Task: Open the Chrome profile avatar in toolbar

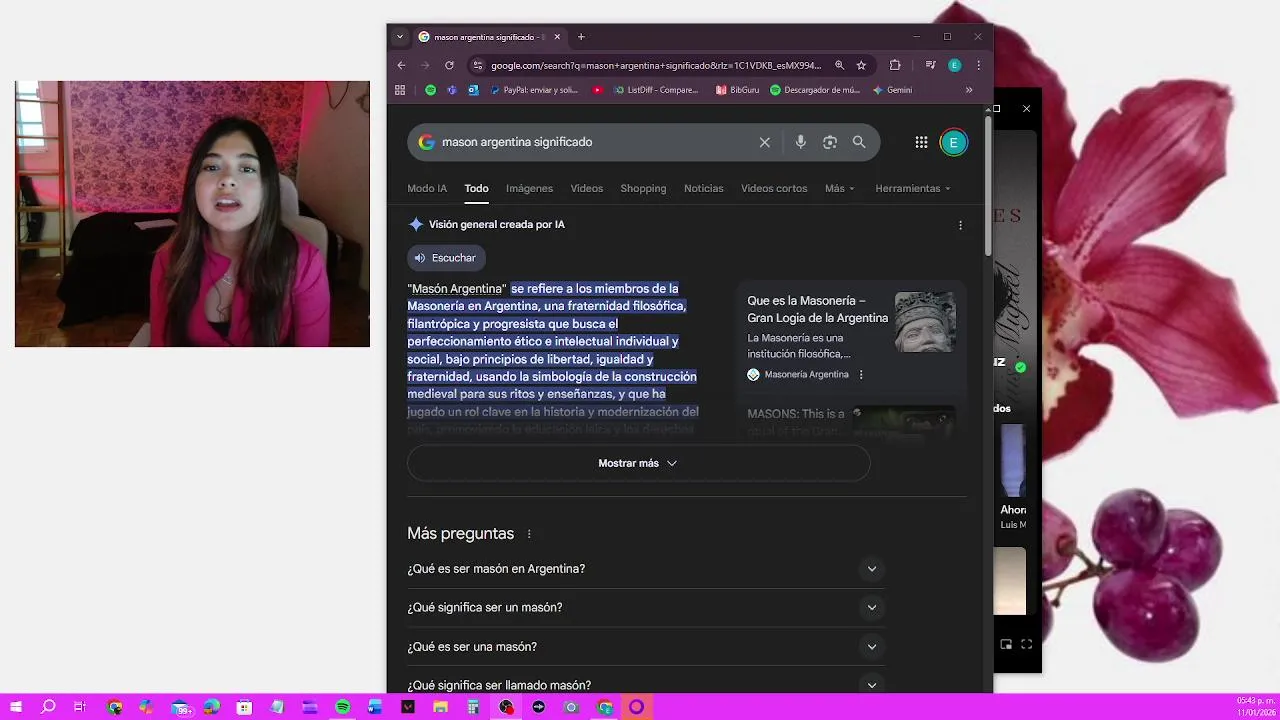Action: (x=954, y=65)
